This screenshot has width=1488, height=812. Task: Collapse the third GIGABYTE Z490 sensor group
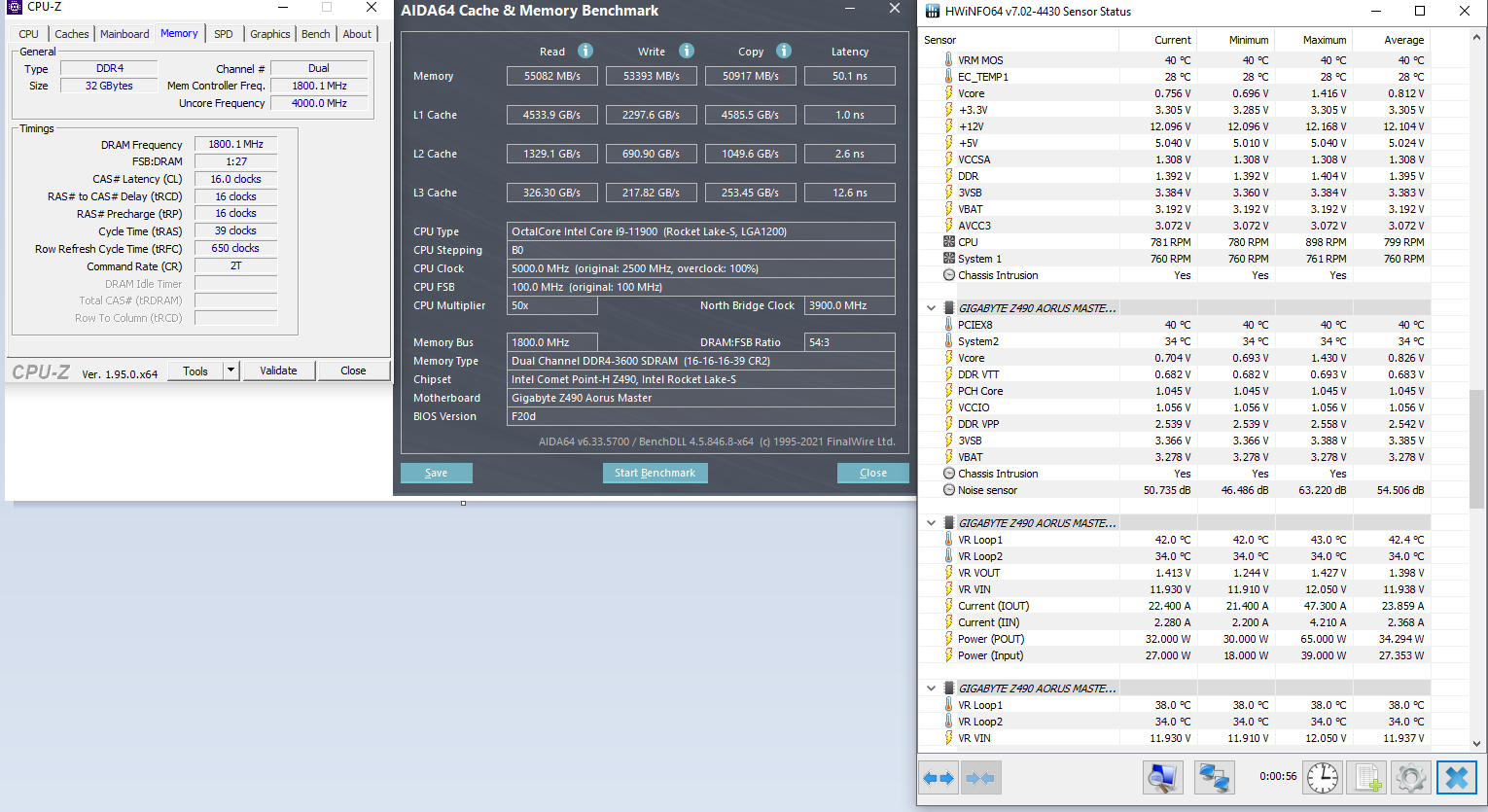(931, 688)
